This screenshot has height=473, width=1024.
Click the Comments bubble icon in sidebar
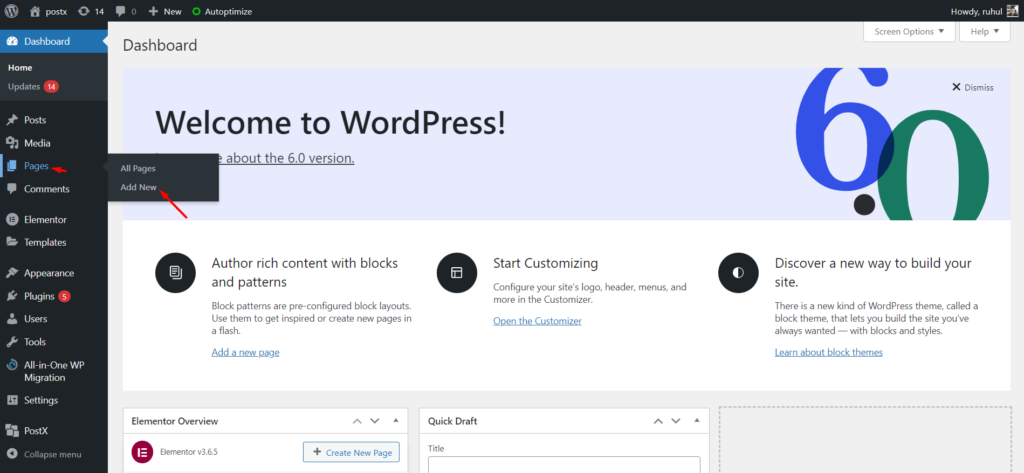point(12,189)
